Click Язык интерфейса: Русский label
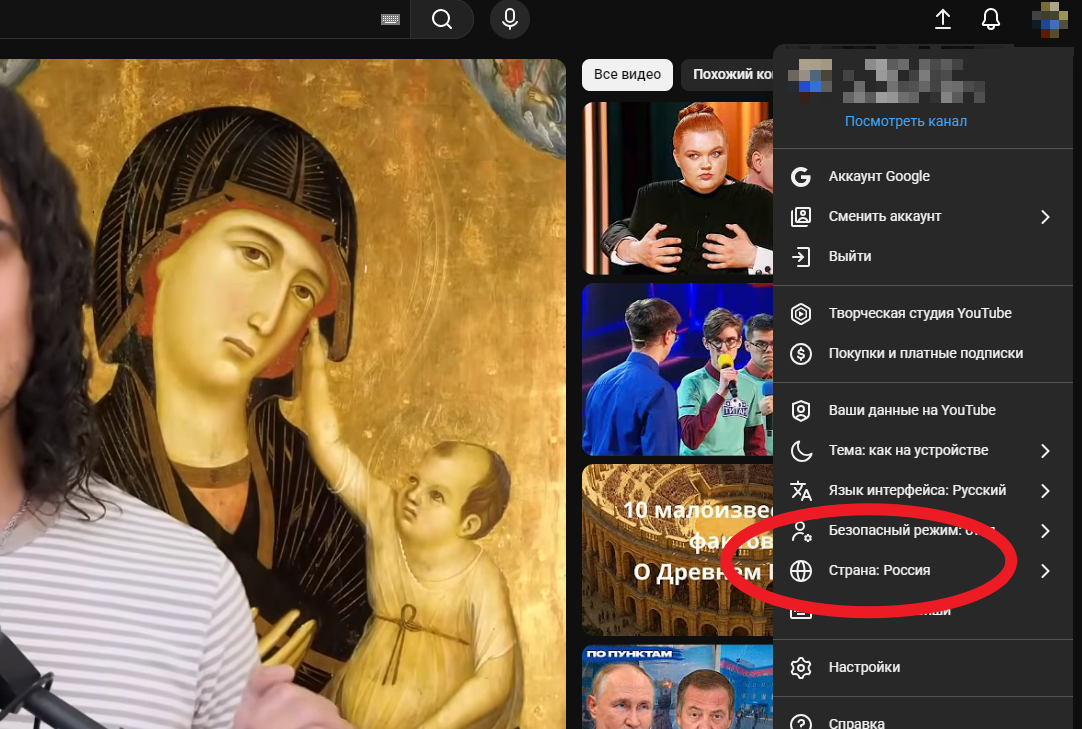The image size is (1082, 729). coord(917,491)
